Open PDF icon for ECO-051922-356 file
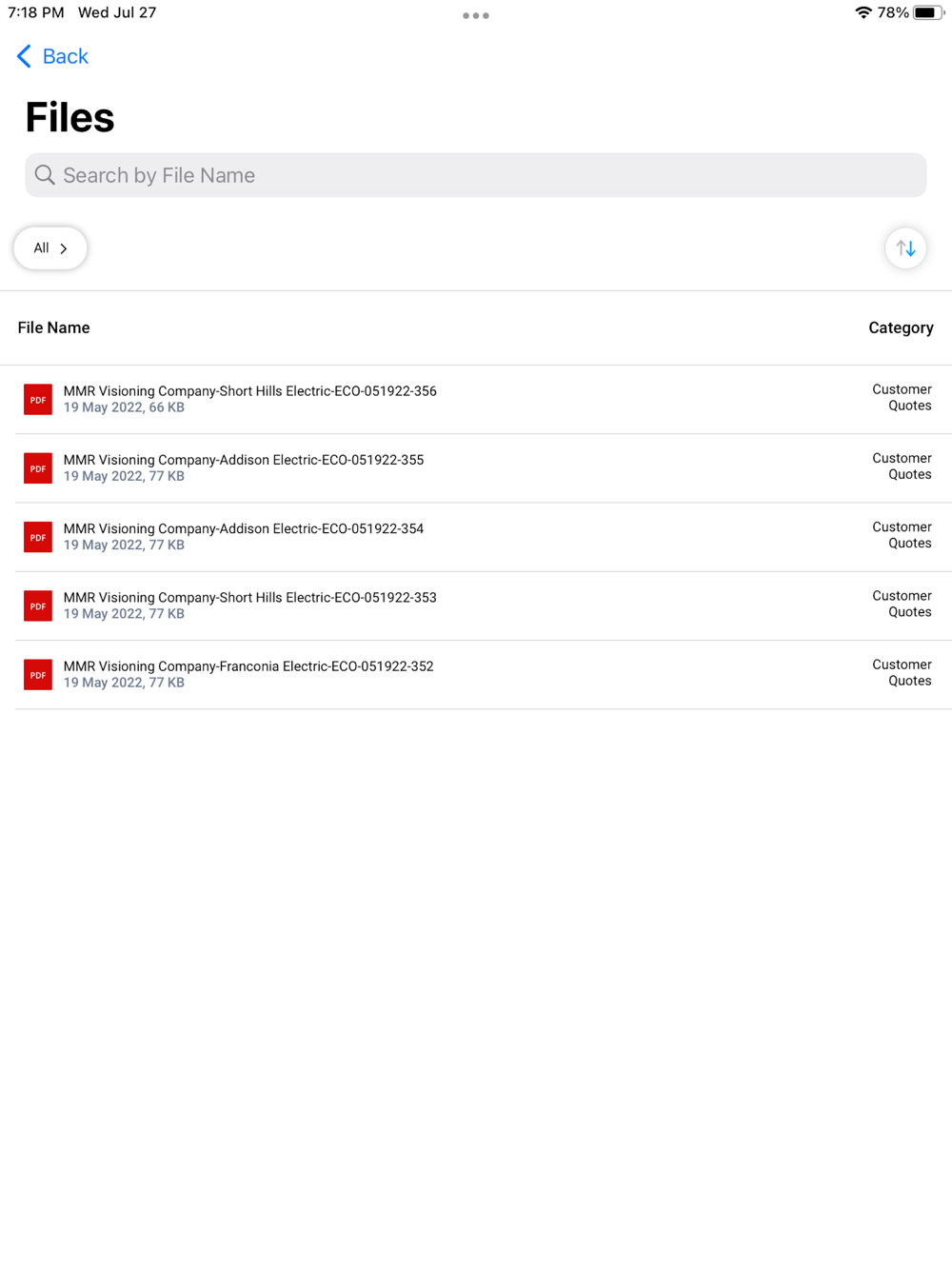This screenshot has height=1270, width=952. pos(38,400)
